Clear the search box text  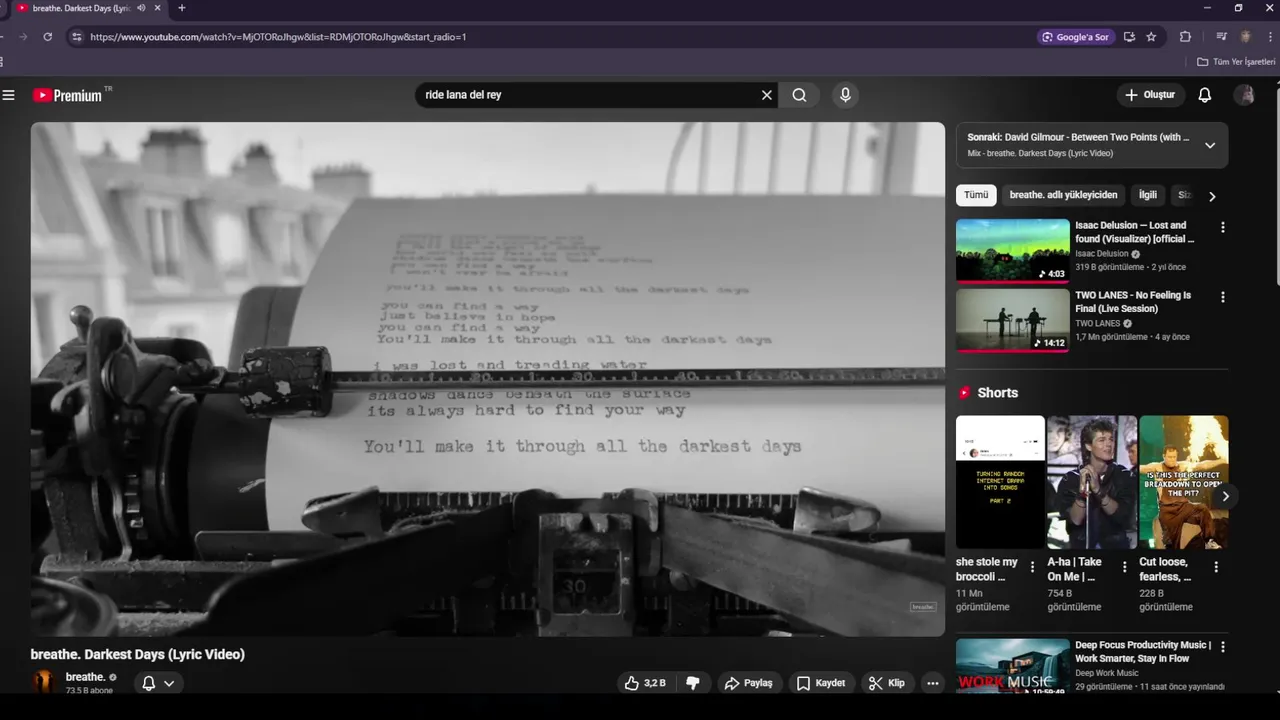tap(767, 95)
